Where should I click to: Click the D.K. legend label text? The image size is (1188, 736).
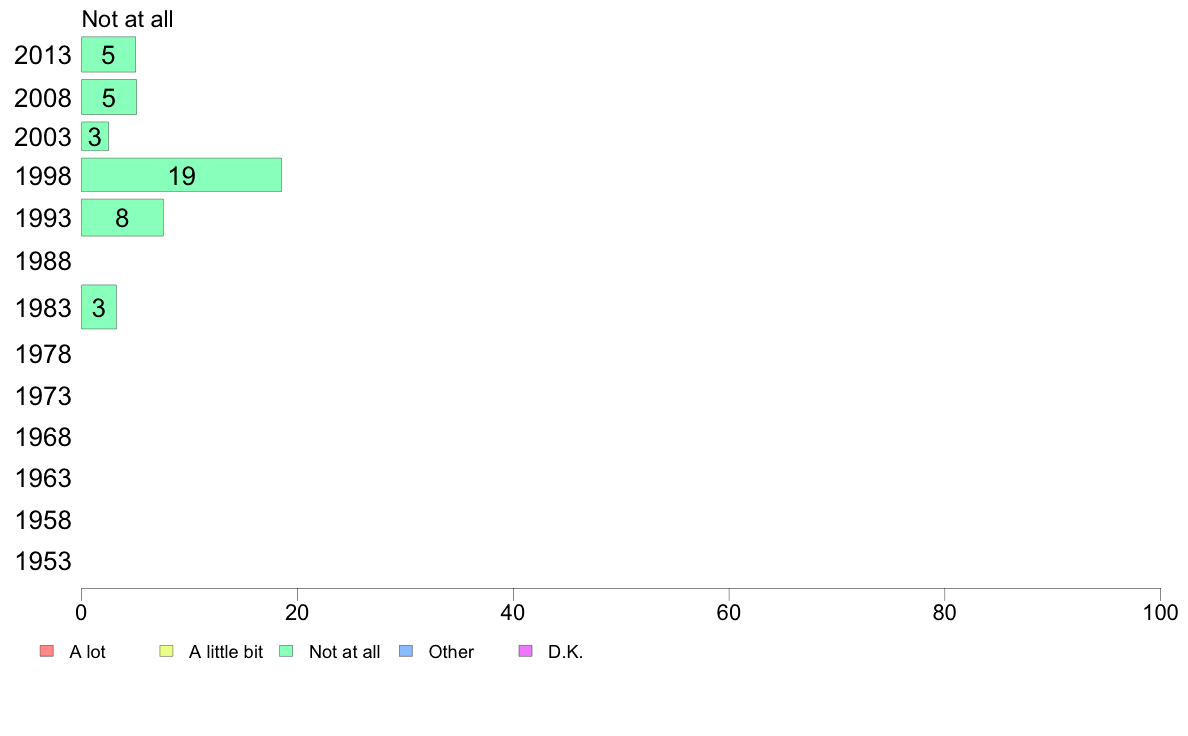tap(565, 652)
